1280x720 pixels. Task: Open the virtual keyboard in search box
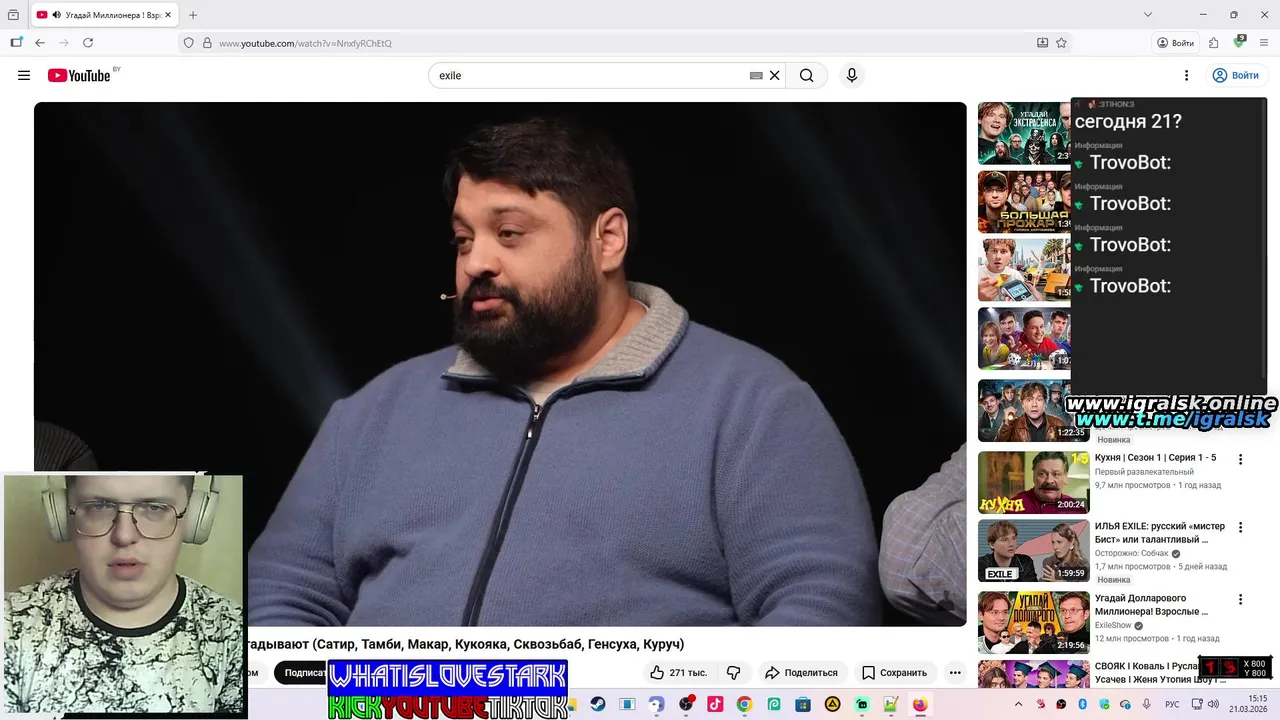point(756,75)
